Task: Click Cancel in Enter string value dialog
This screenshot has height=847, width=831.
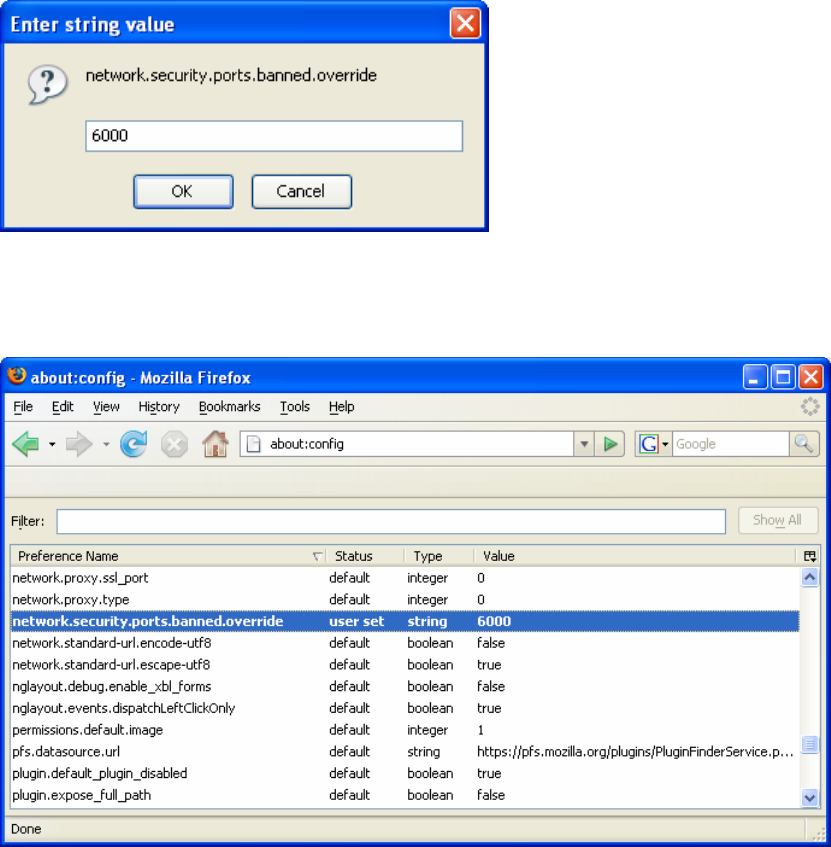Action: coord(301,191)
